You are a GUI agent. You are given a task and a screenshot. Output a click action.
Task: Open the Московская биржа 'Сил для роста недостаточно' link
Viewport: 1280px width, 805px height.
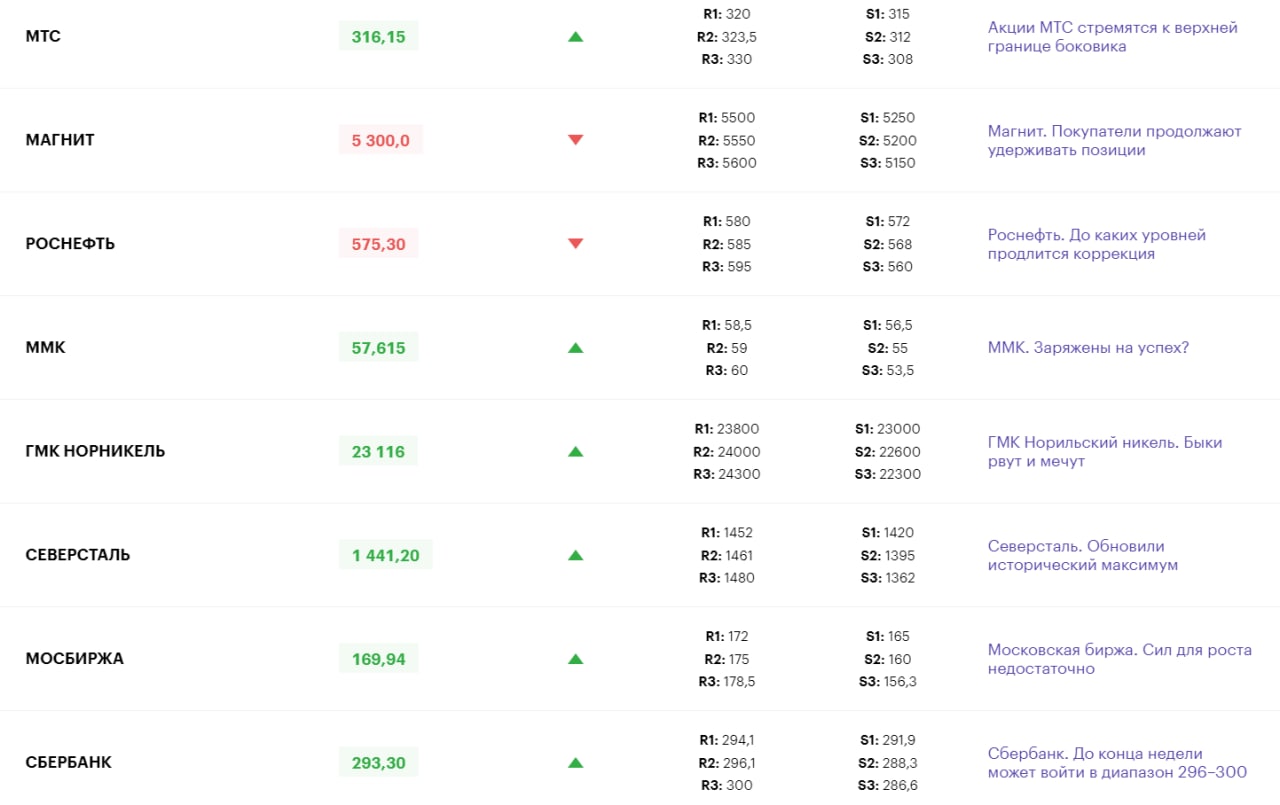click(1120, 659)
